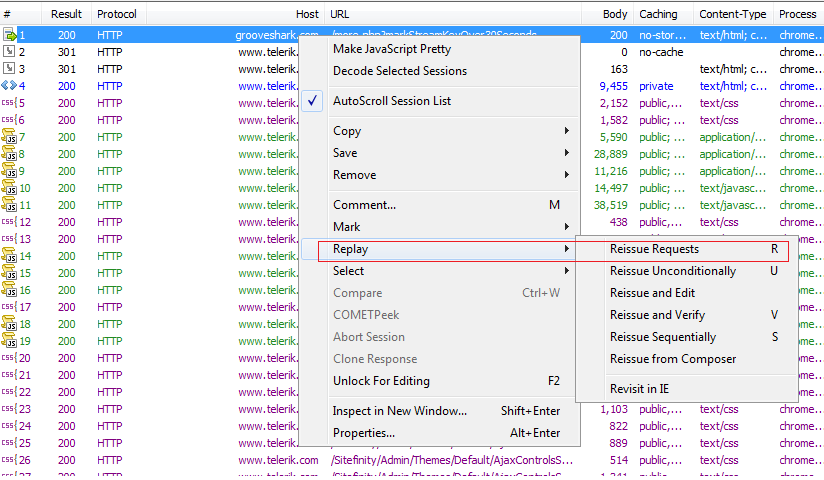Select the JS script icon of session 10

coord(9,188)
